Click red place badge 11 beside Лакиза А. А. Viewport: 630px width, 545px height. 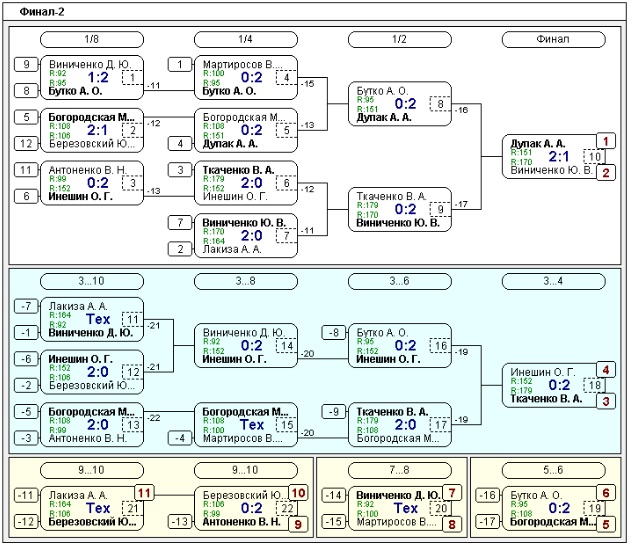[144, 493]
